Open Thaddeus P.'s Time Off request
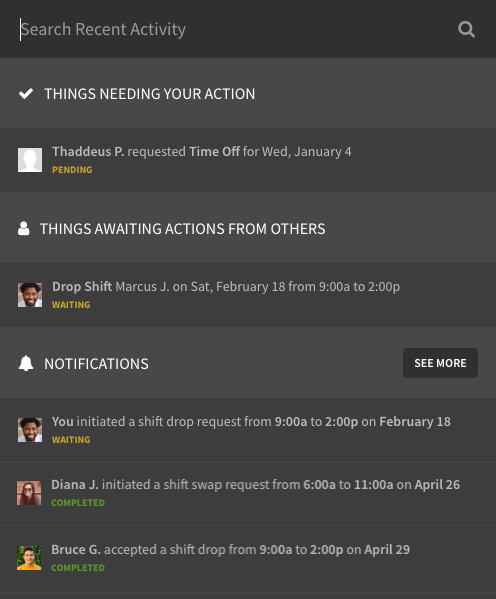The image size is (496, 599). [248, 160]
